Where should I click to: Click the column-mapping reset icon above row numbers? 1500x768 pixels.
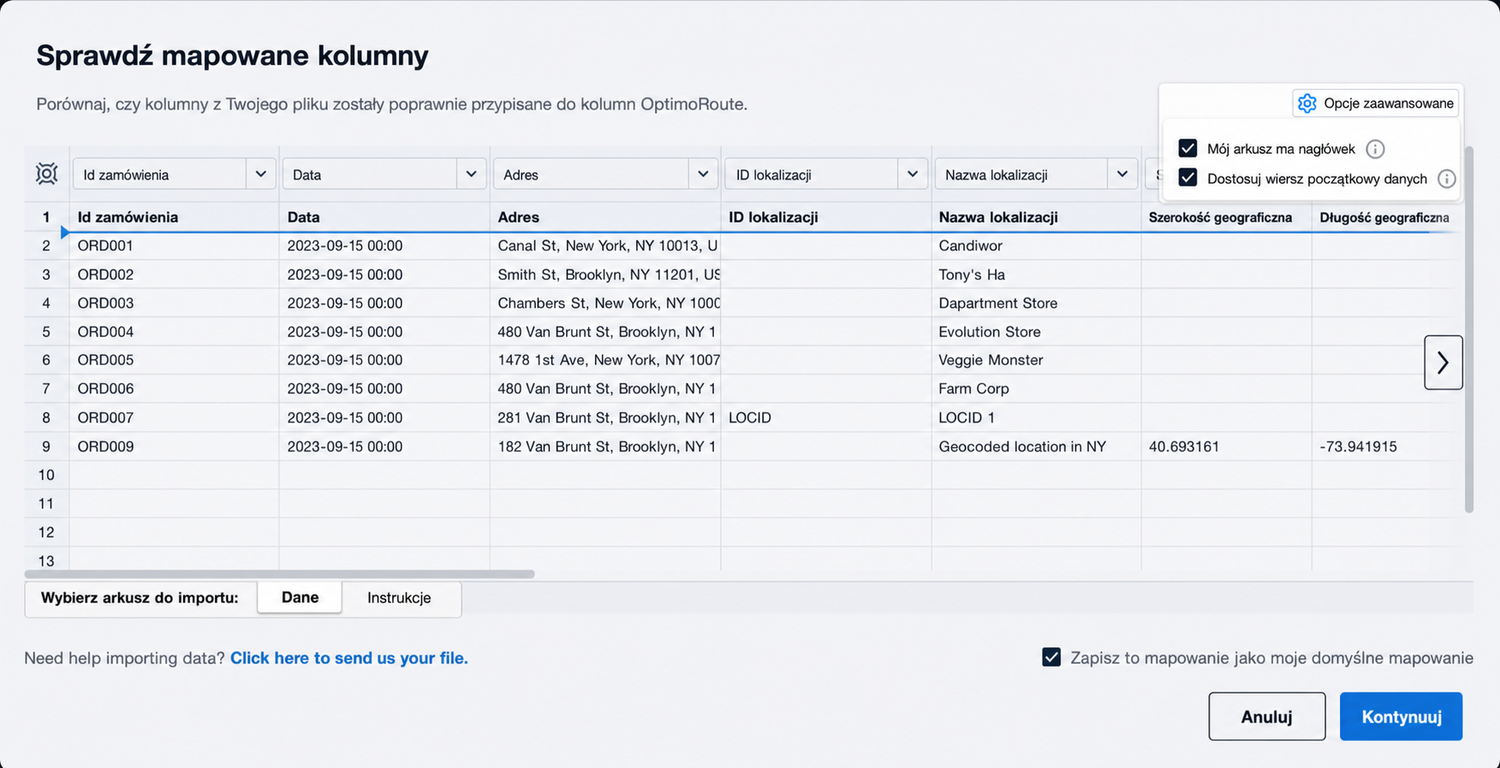pos(46,174)
